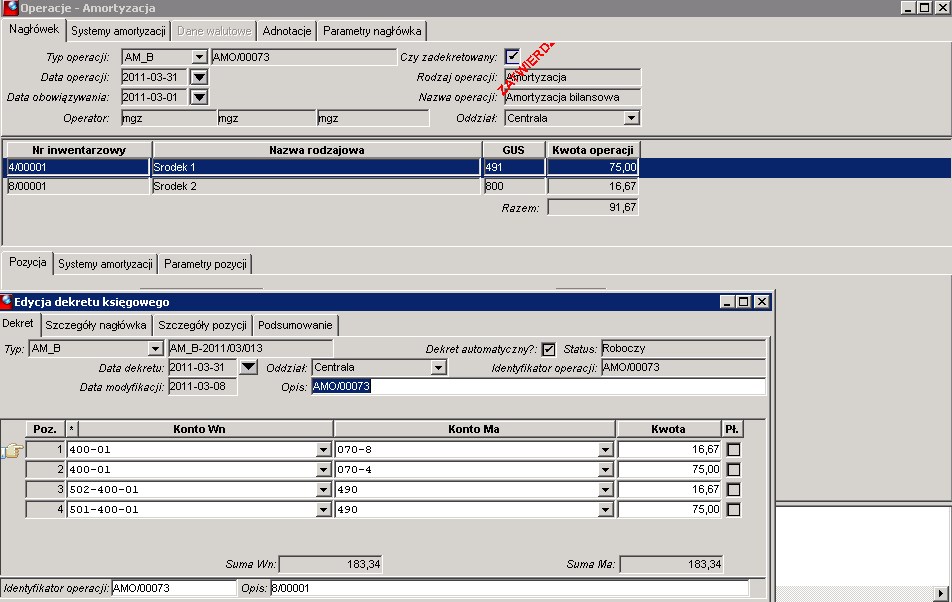Click the Nr inwentarzowy column header

[x=79, y=150]
